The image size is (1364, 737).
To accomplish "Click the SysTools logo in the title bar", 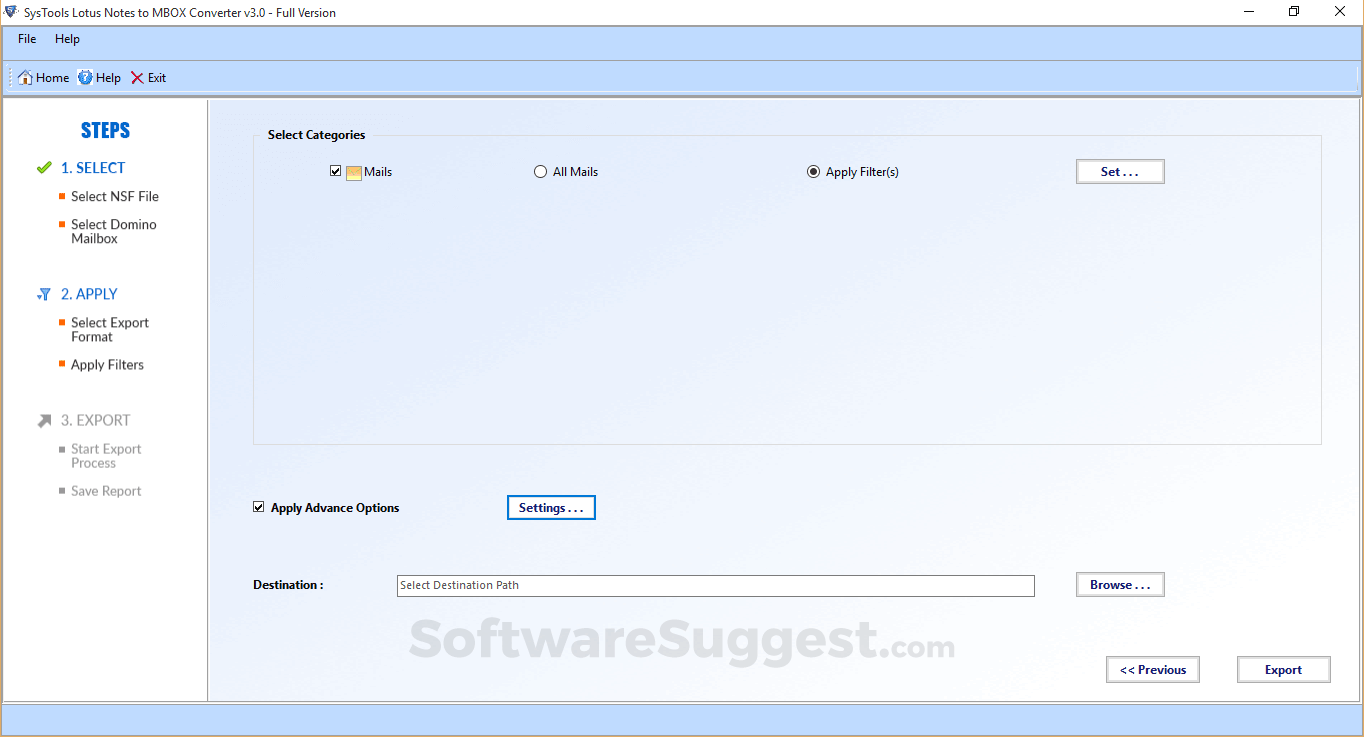I will point(10,11).
